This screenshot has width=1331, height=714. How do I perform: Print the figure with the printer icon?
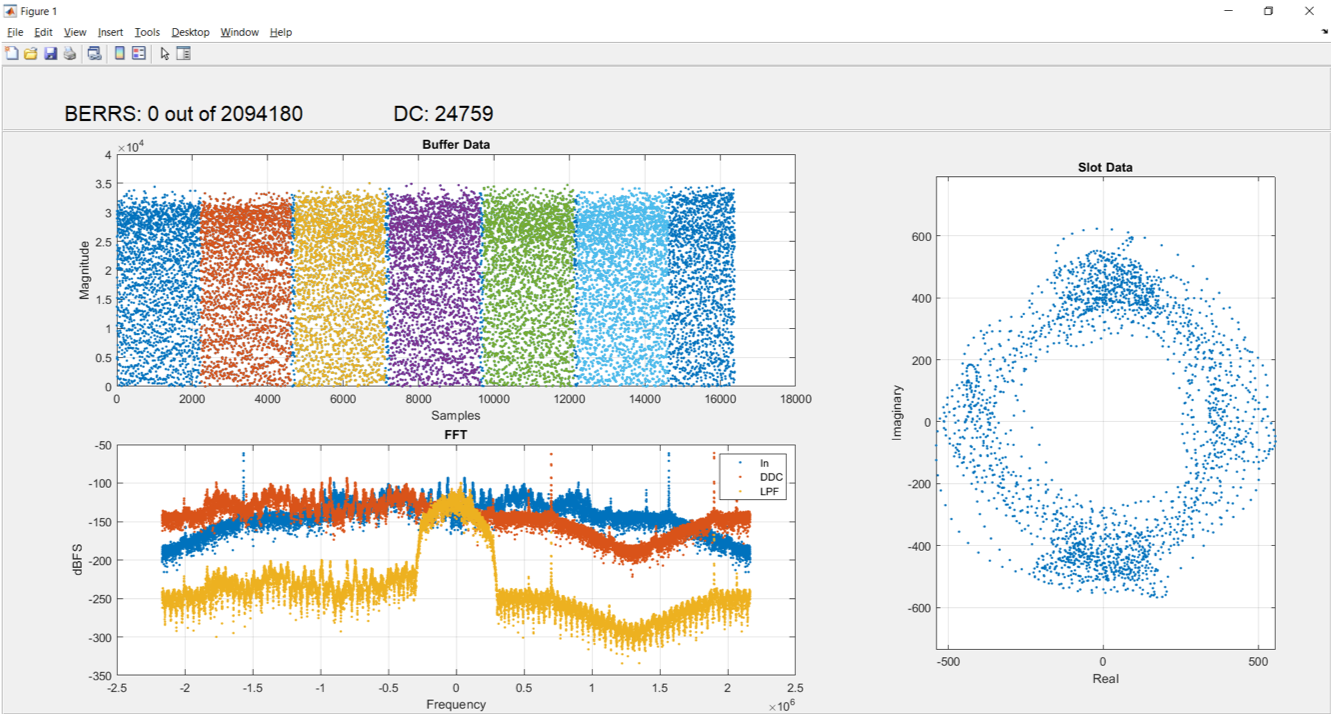point(69,53)
